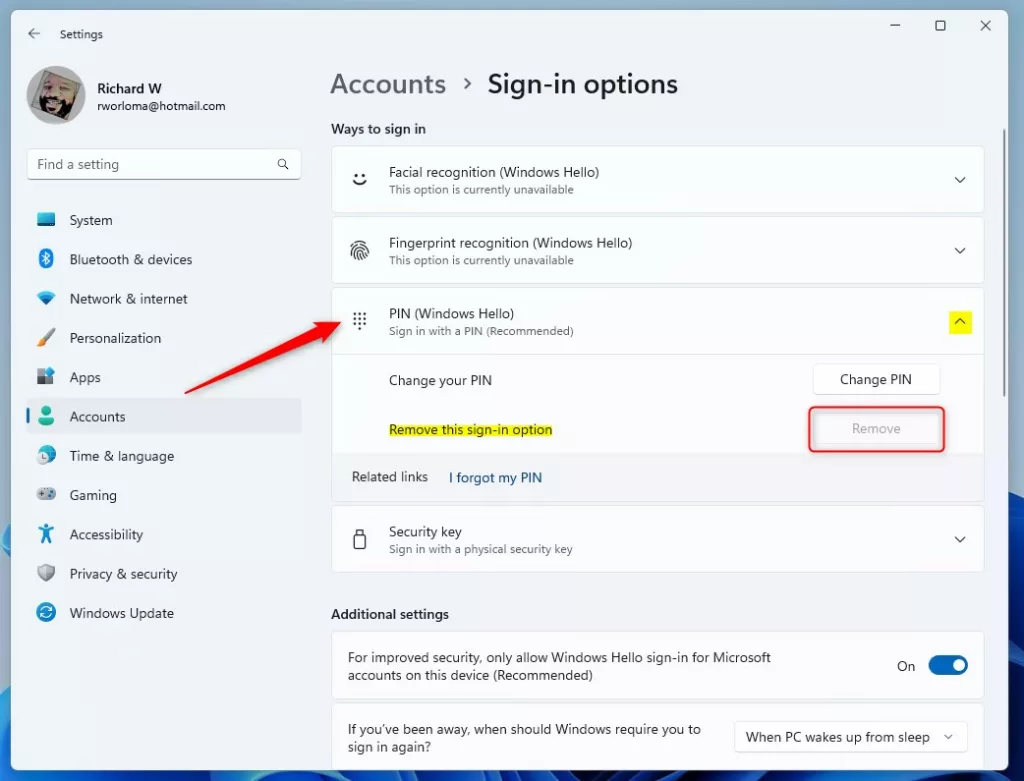
Task: Select the Windows Update icon
Action: pos(46,613)
